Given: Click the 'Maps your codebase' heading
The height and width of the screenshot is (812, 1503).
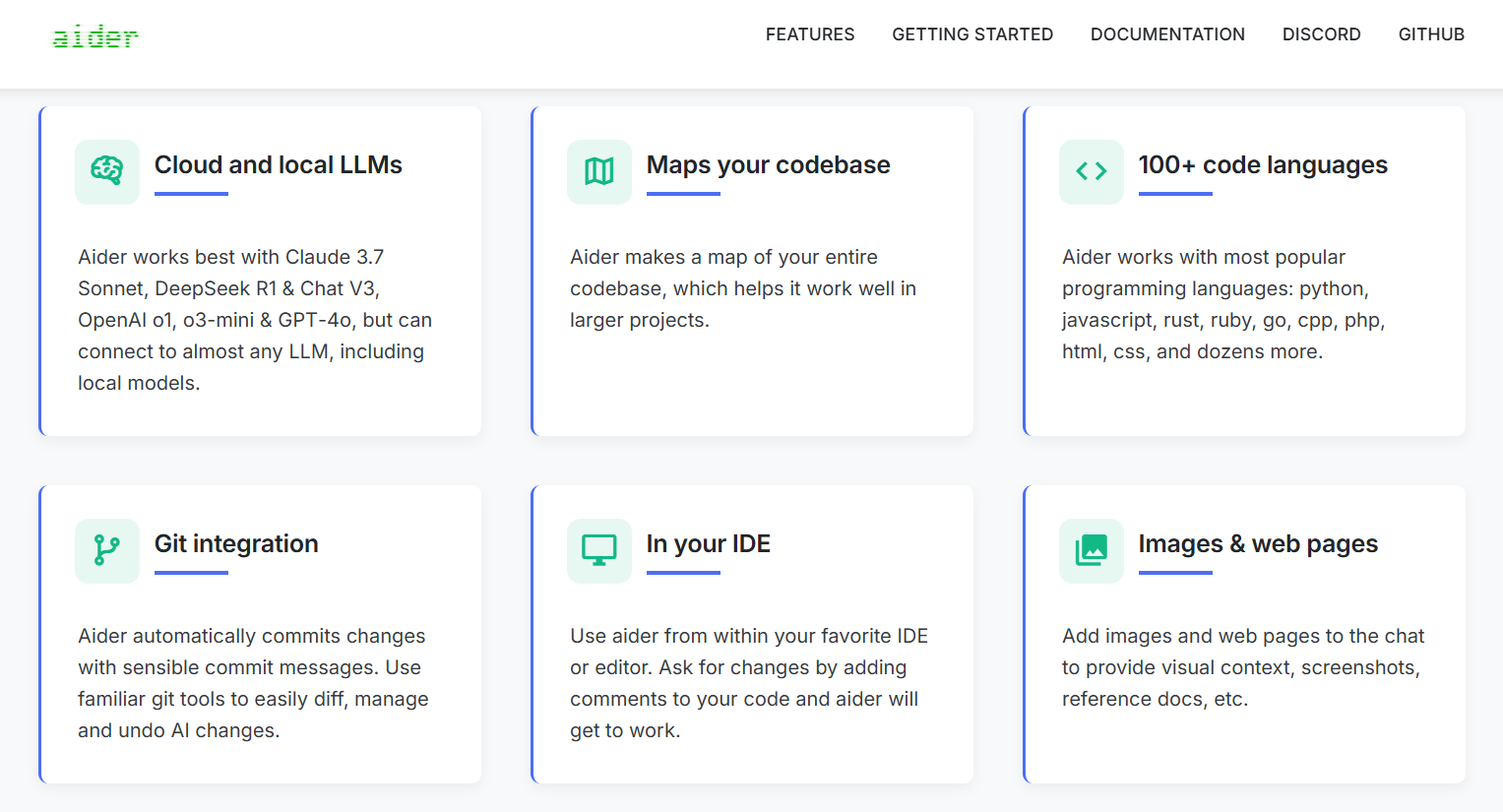Looking at the screenshot, I should (769, 165).
